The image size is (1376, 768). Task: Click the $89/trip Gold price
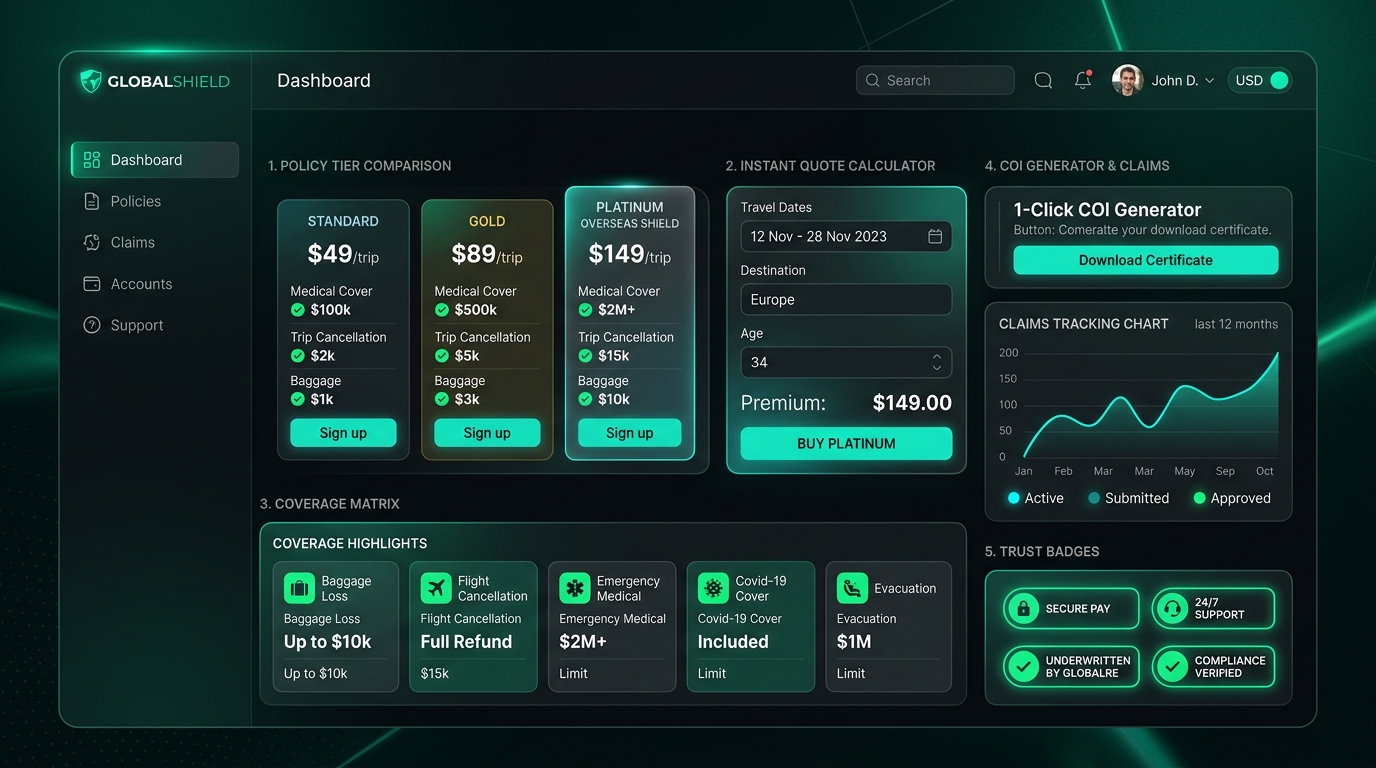[487, 254]
